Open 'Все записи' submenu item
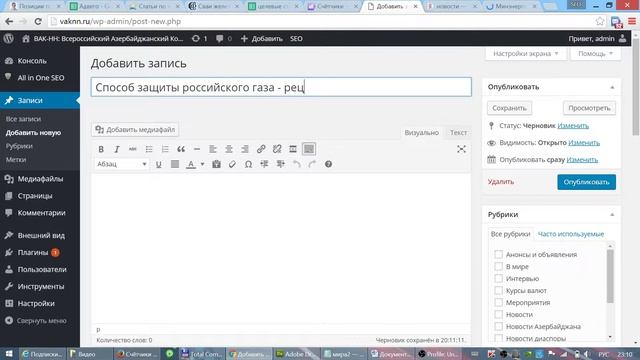This screenshot has height=360, width=640. 23,119
